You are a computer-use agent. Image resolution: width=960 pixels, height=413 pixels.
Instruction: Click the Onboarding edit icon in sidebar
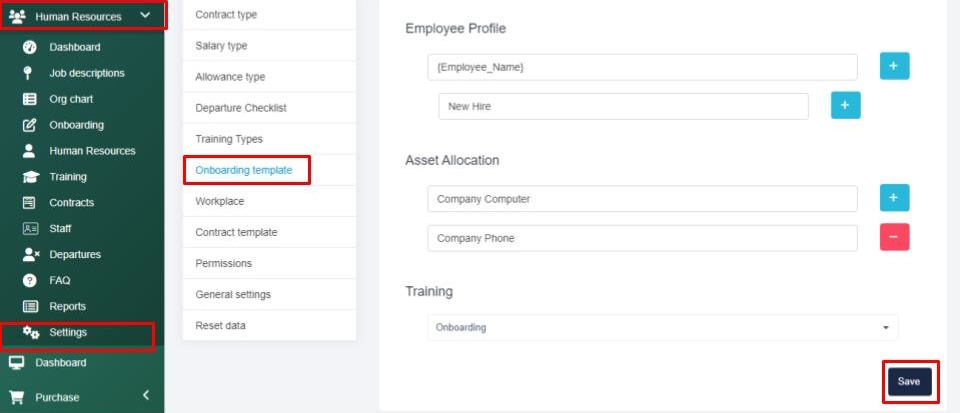pyautogui.click(x=29, y=125)
